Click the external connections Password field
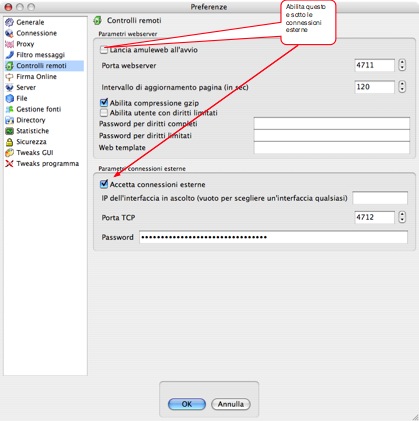 (x=273, y=237)
